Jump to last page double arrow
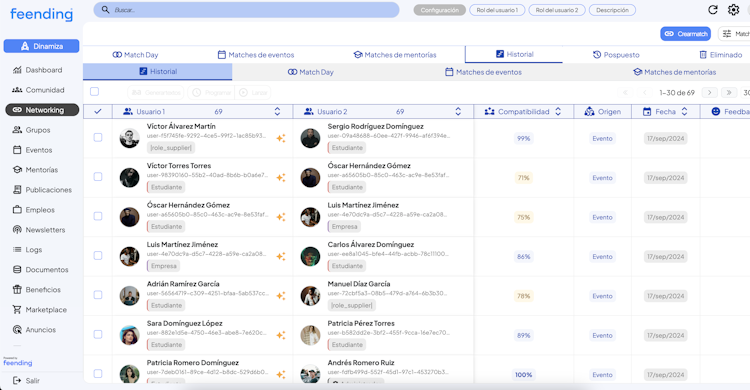The width and height of the screenshot is (750, 390). point(729,92)
